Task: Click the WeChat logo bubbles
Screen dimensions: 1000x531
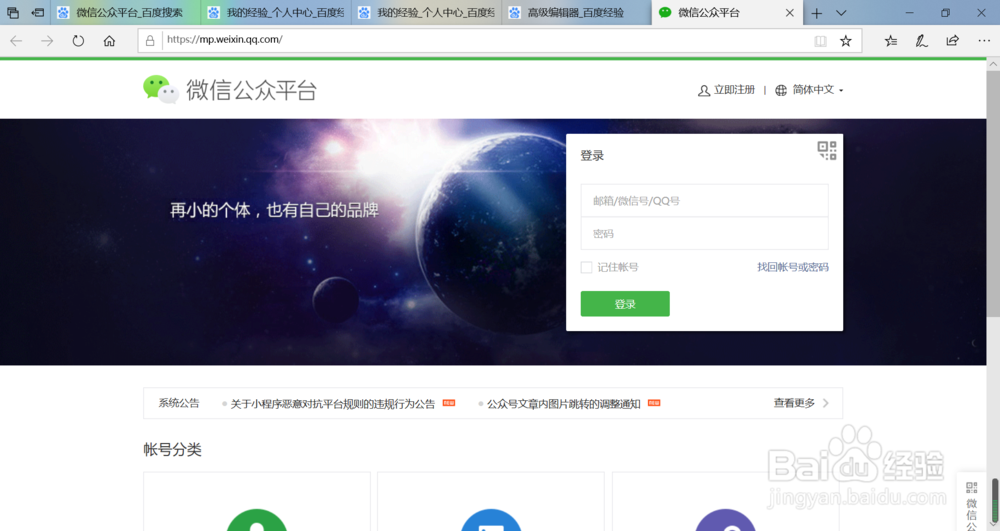Action: (x=161, y=90)
